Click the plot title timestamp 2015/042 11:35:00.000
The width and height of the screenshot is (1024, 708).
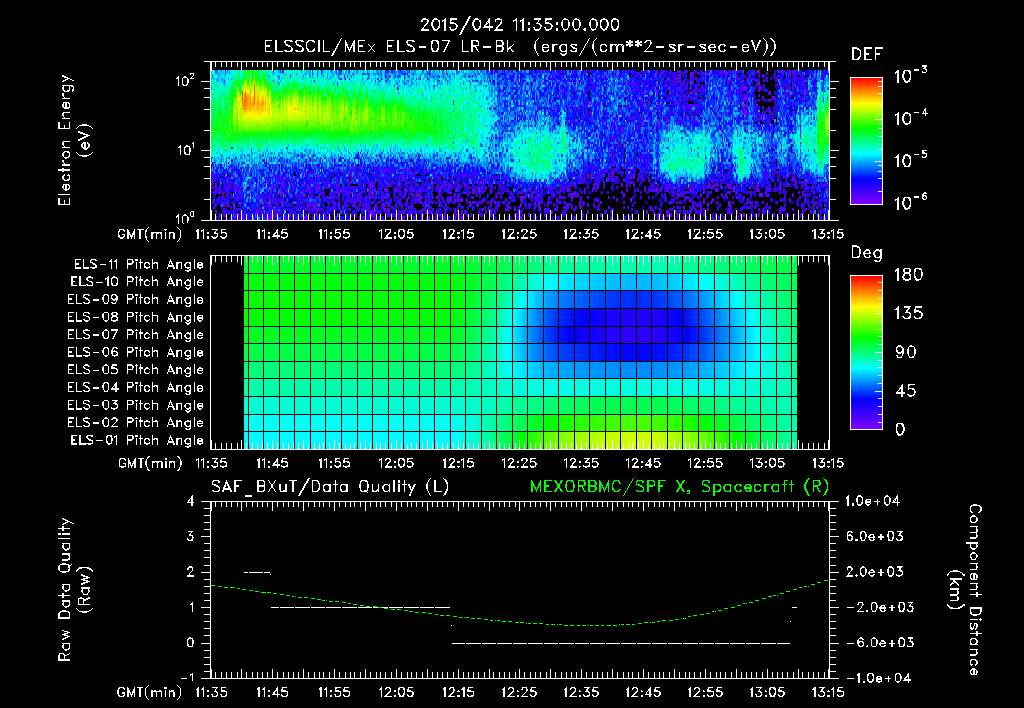pyautogui.click(x=520, y=25)
